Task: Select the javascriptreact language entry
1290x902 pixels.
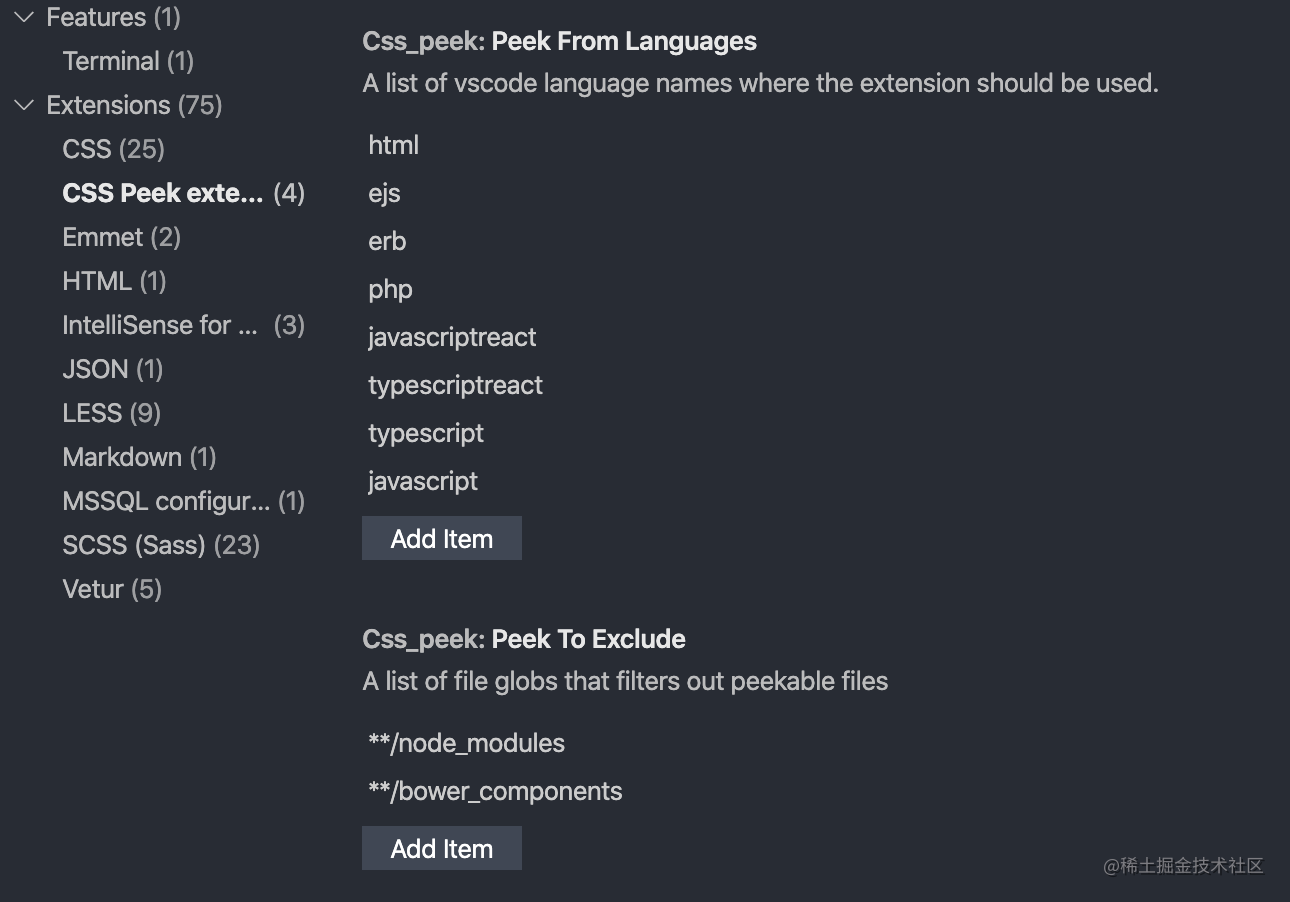Action: [452, 337]
